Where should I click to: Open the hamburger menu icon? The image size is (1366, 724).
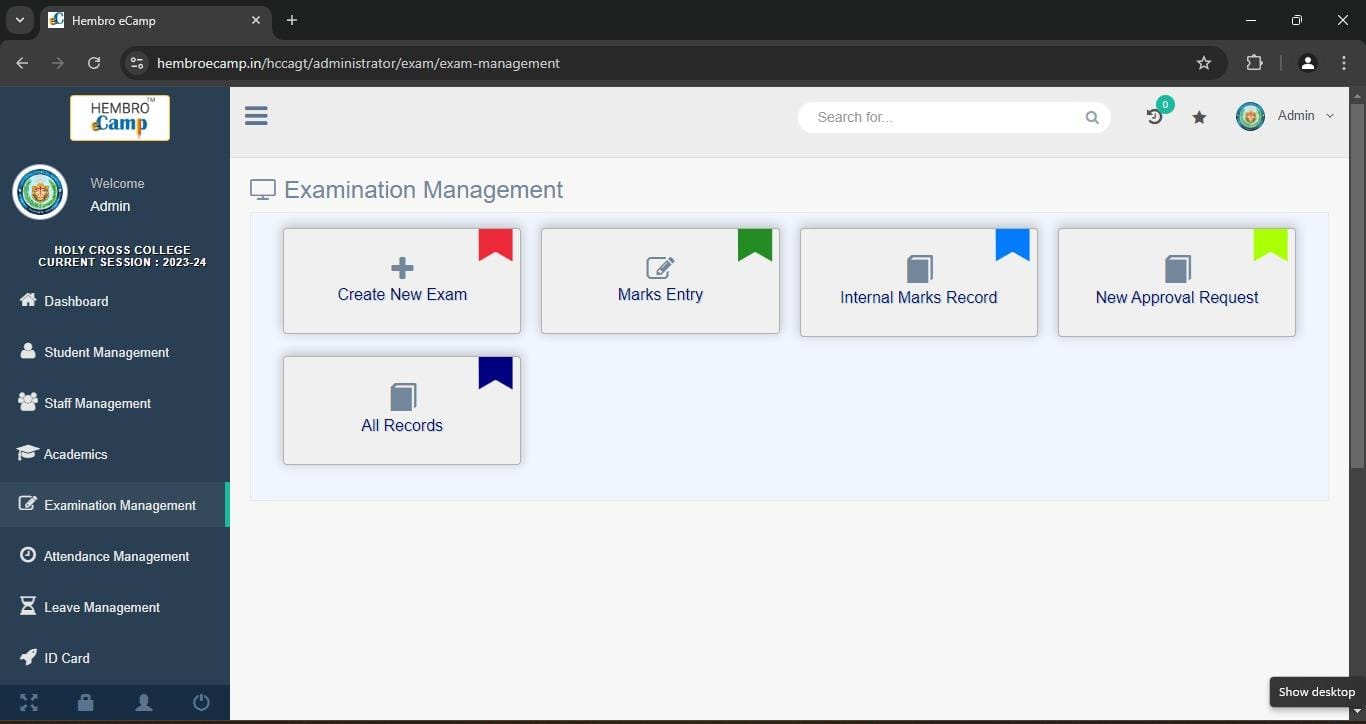tap(256, 116)
